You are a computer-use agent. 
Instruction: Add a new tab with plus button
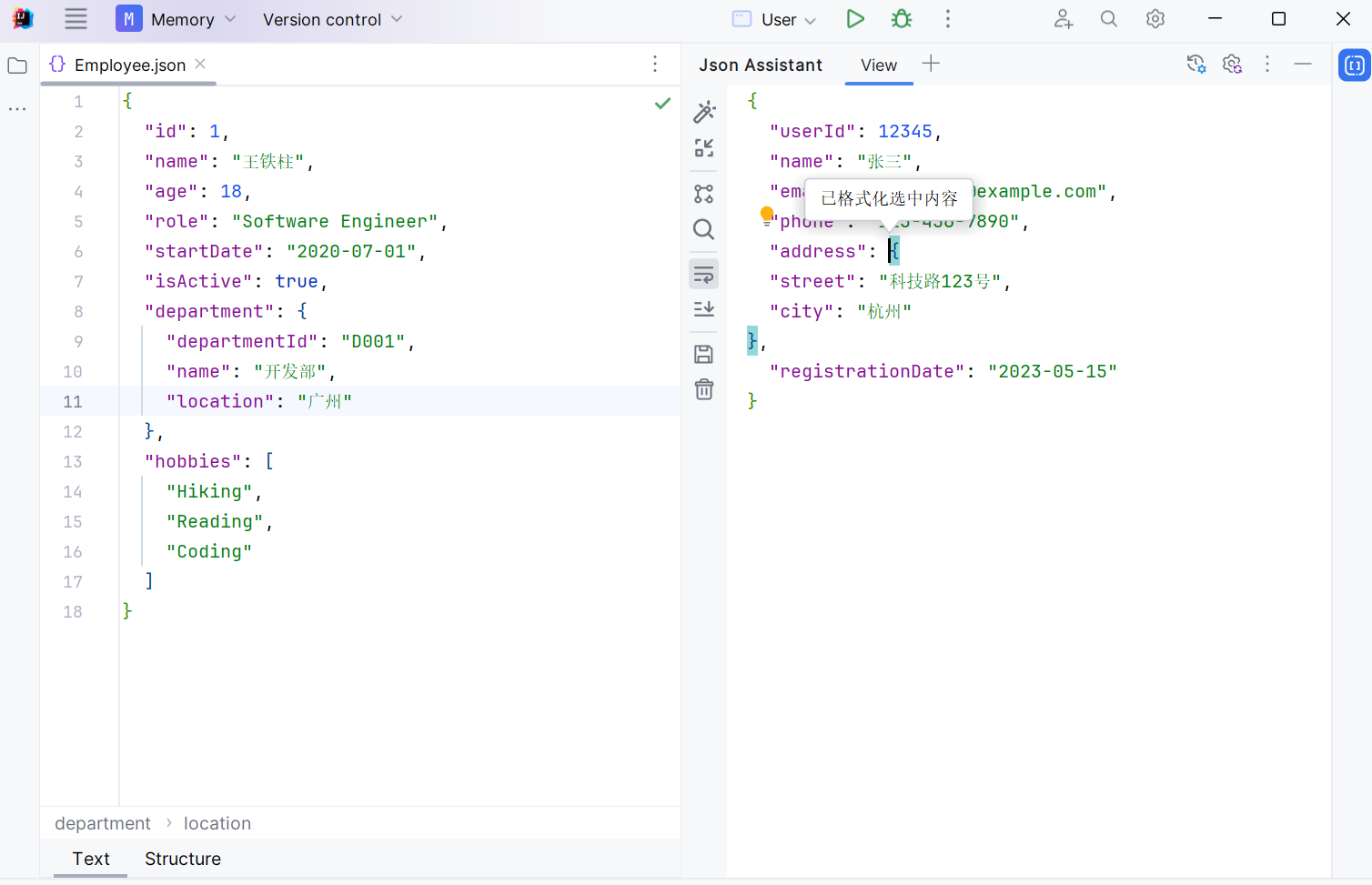pos(931,64)
